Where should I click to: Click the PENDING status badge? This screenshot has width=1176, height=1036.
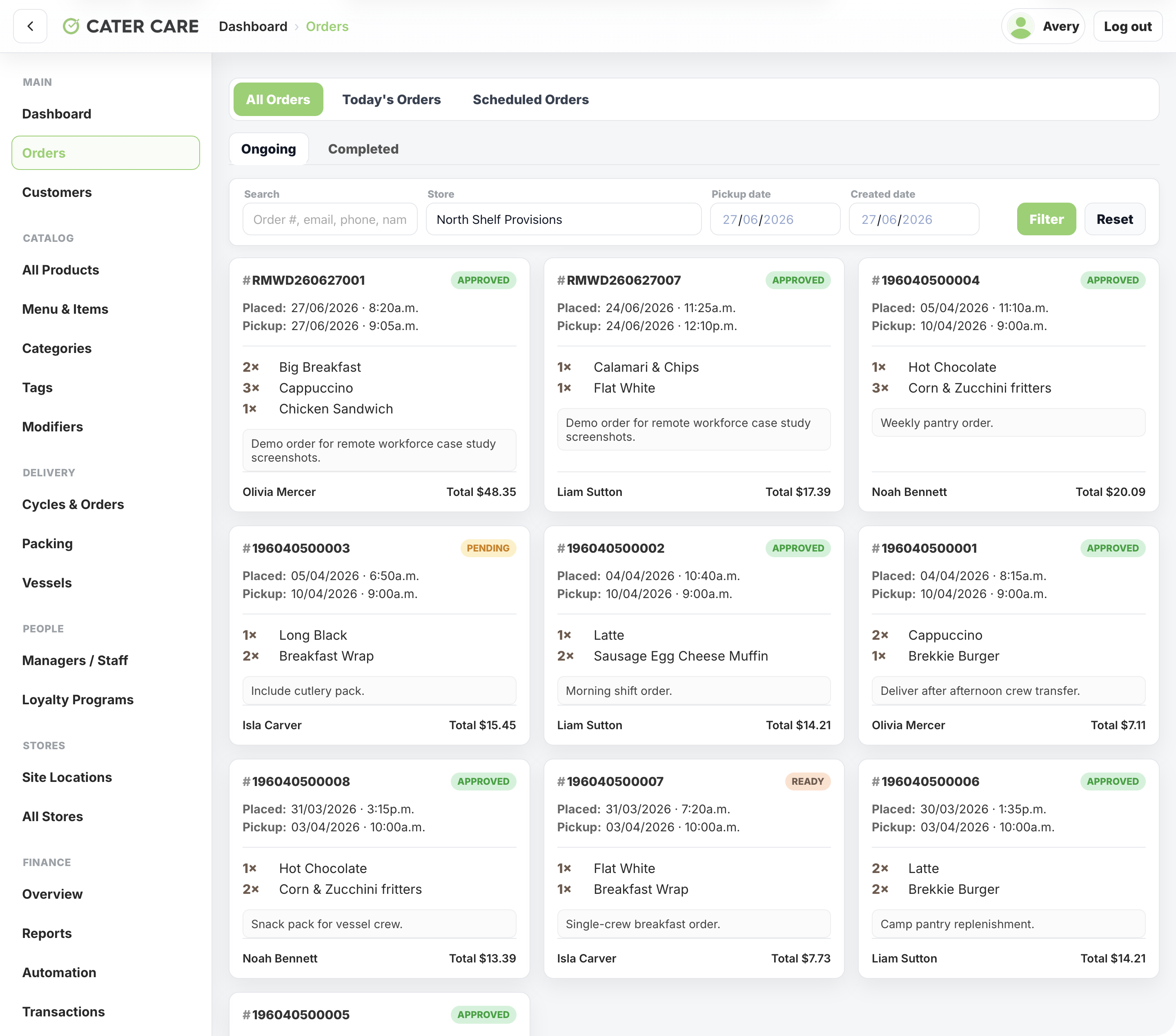pyautogui.click(x=488, y=549)
